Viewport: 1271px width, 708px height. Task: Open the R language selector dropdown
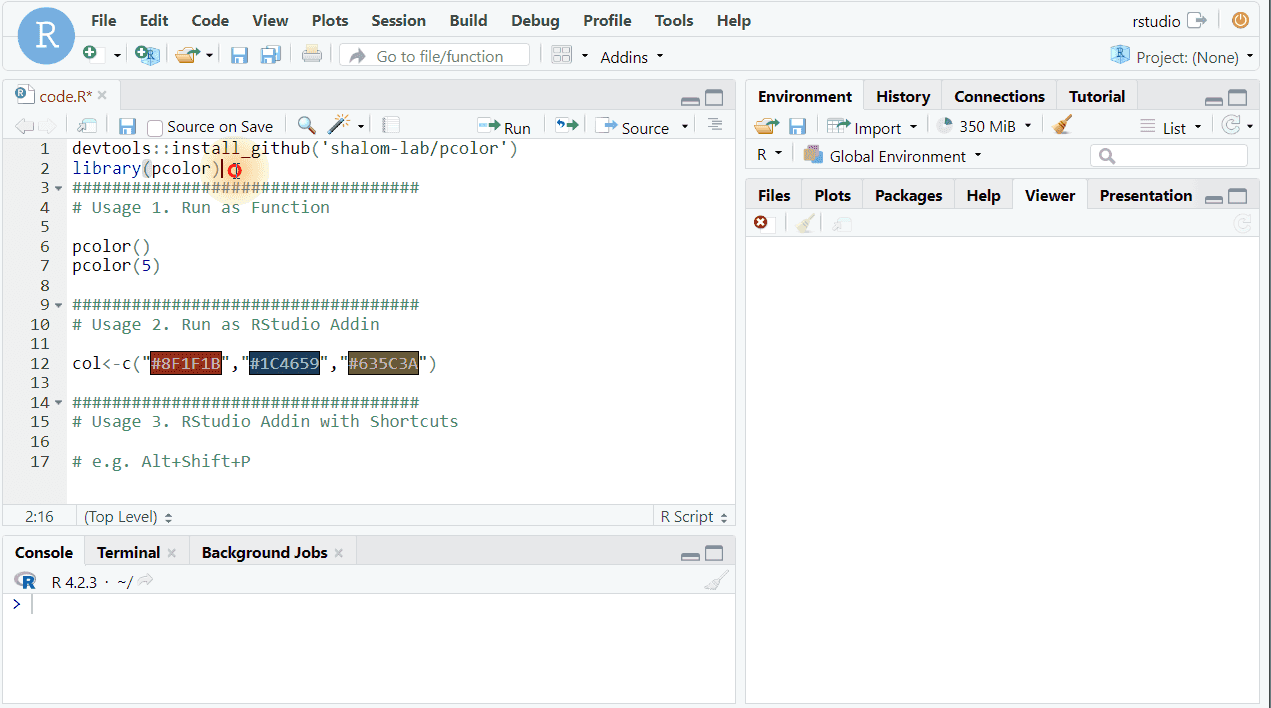pyautogui.click(x=769, y=155)
